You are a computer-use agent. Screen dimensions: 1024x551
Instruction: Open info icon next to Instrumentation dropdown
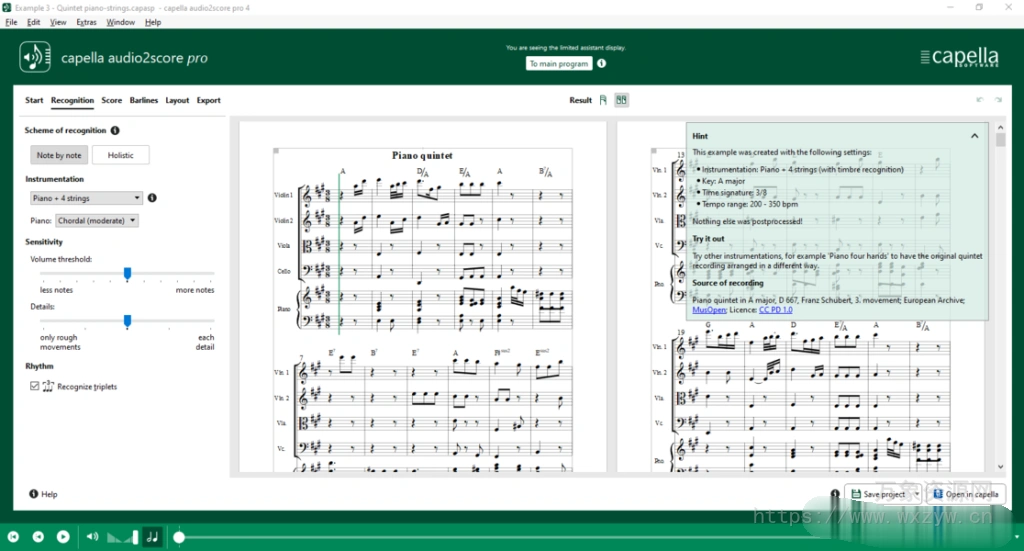[x=152, y=198]
